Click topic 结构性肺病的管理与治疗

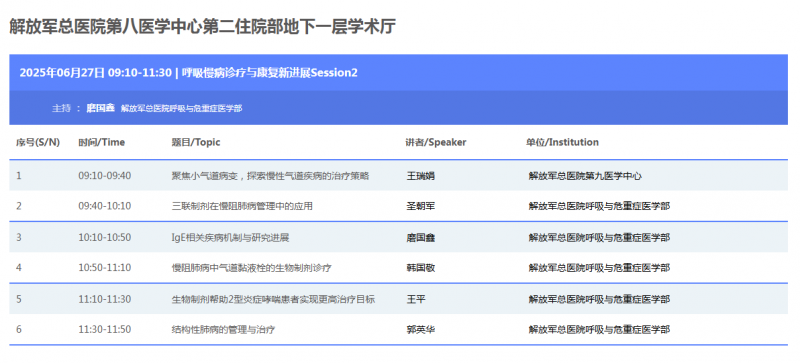pos(223,329)
